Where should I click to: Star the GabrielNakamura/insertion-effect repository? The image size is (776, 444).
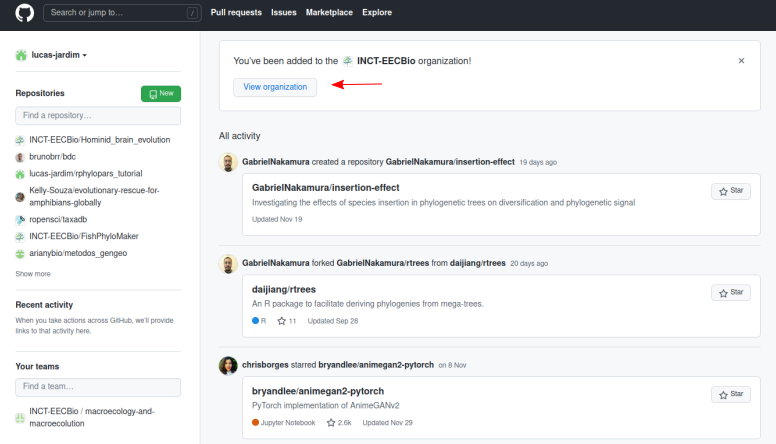tap(730, 191)
